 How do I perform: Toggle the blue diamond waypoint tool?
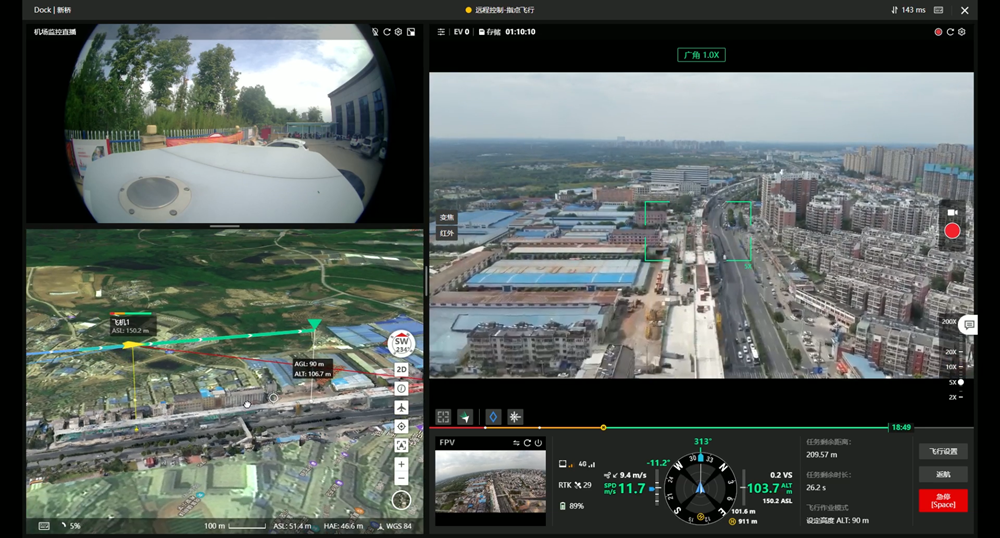click(x=493, y=417)
